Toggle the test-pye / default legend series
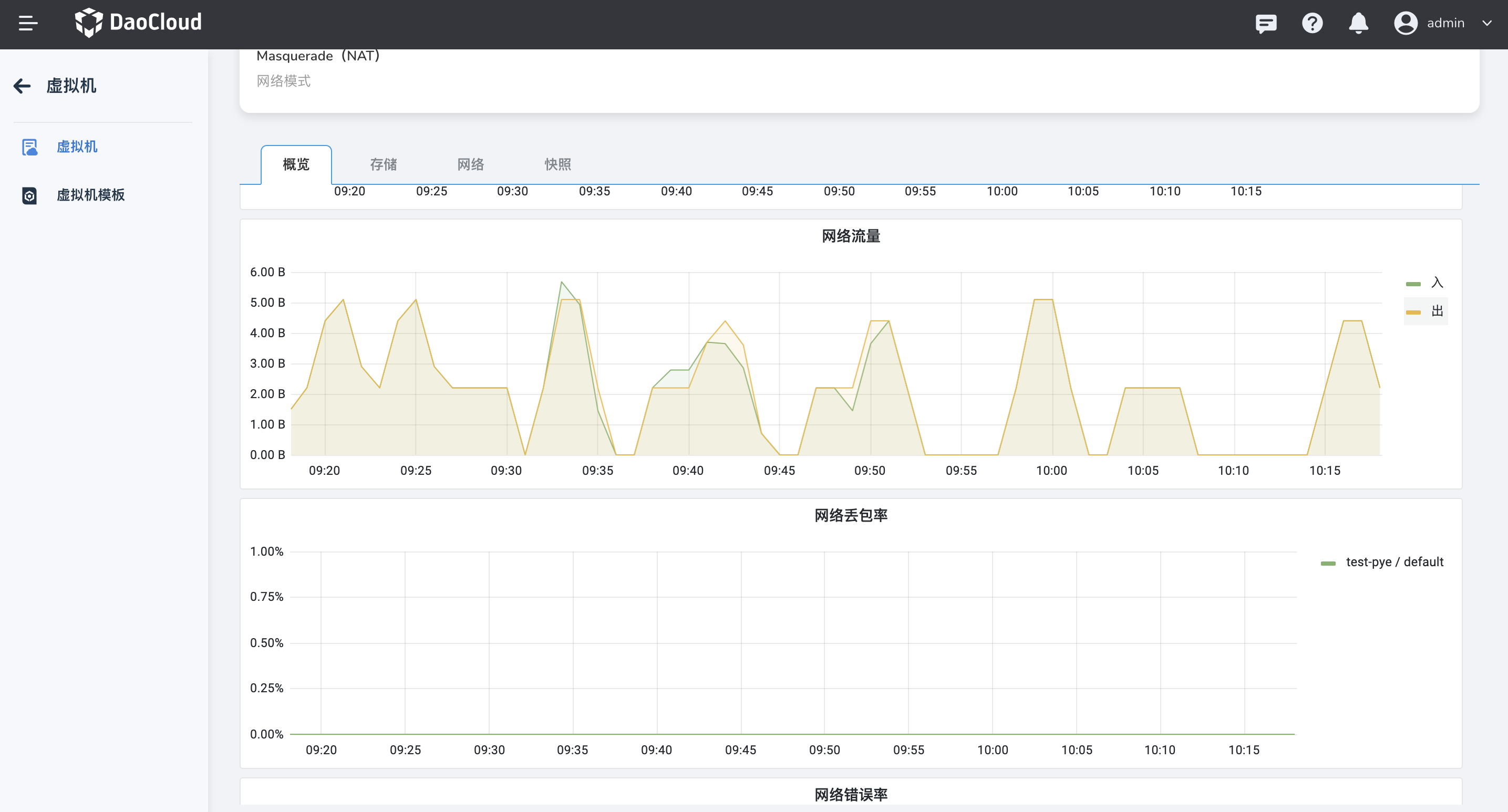This screenshot has height=812, width=1508. click(x=1394, y=562)
